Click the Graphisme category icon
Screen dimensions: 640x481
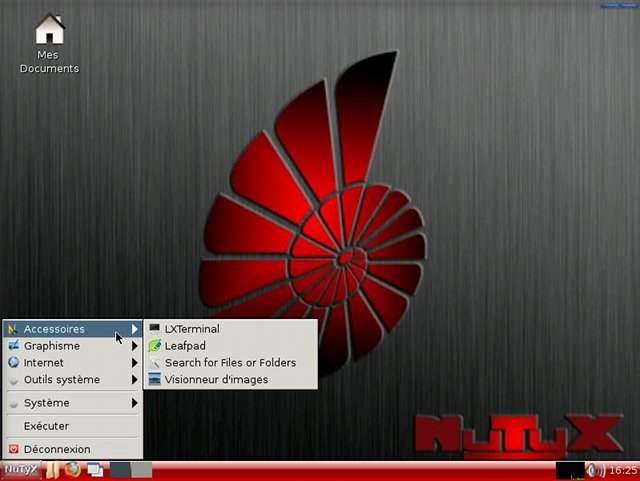[x=13, y=345]
